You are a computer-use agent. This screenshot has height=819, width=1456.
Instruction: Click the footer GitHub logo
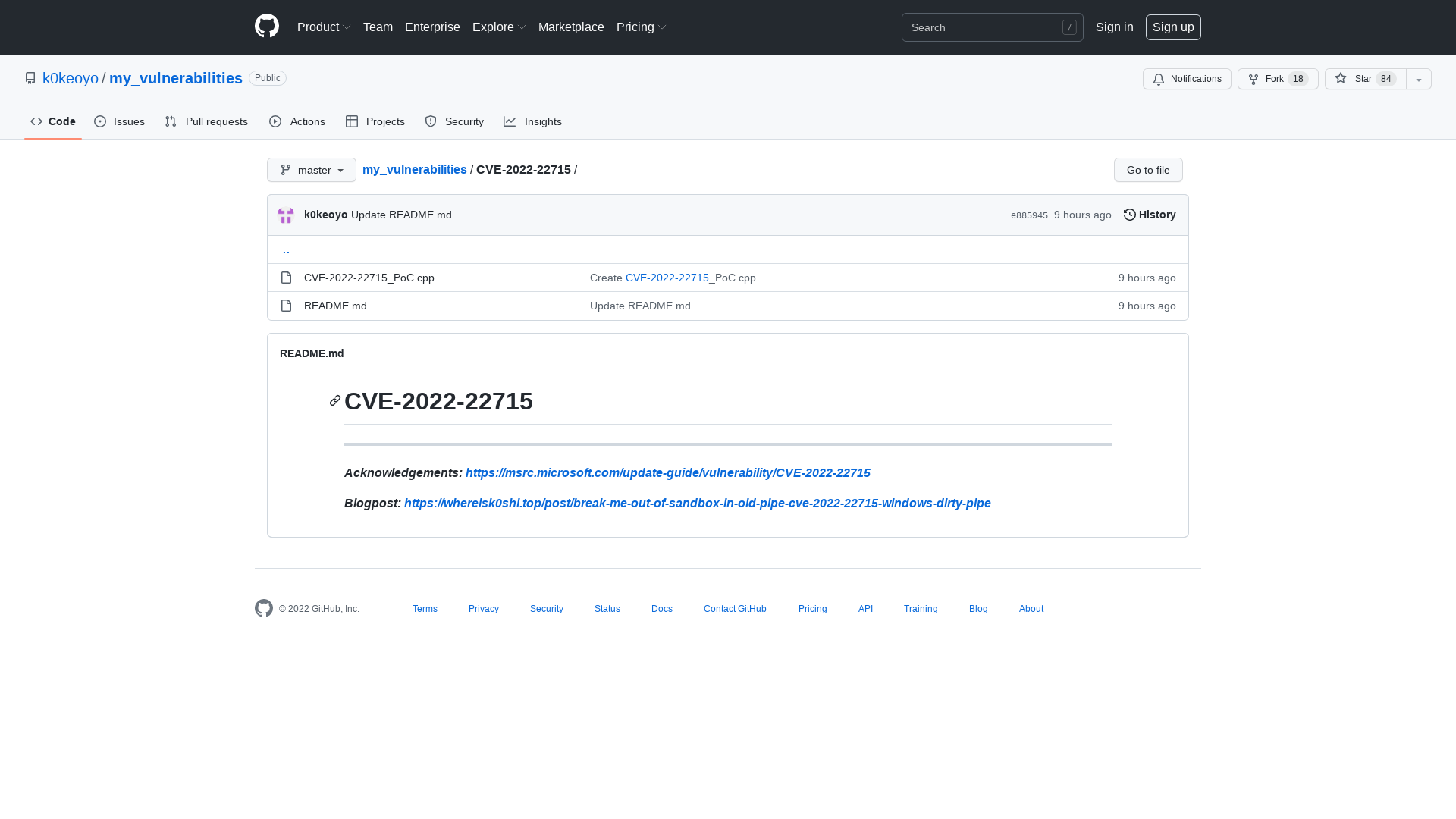(x=263, y=608)
